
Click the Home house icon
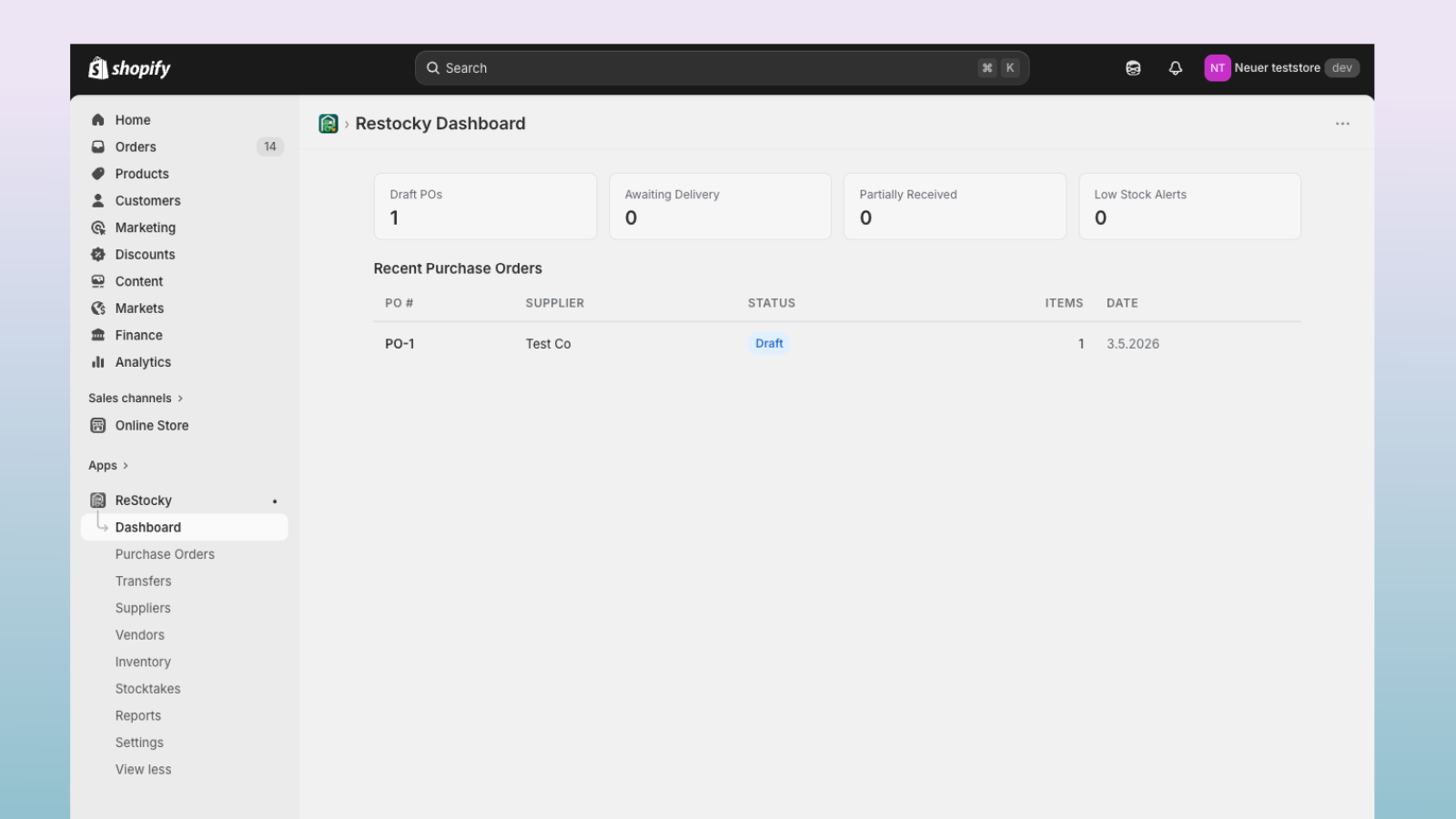click(x=98, y=120)
